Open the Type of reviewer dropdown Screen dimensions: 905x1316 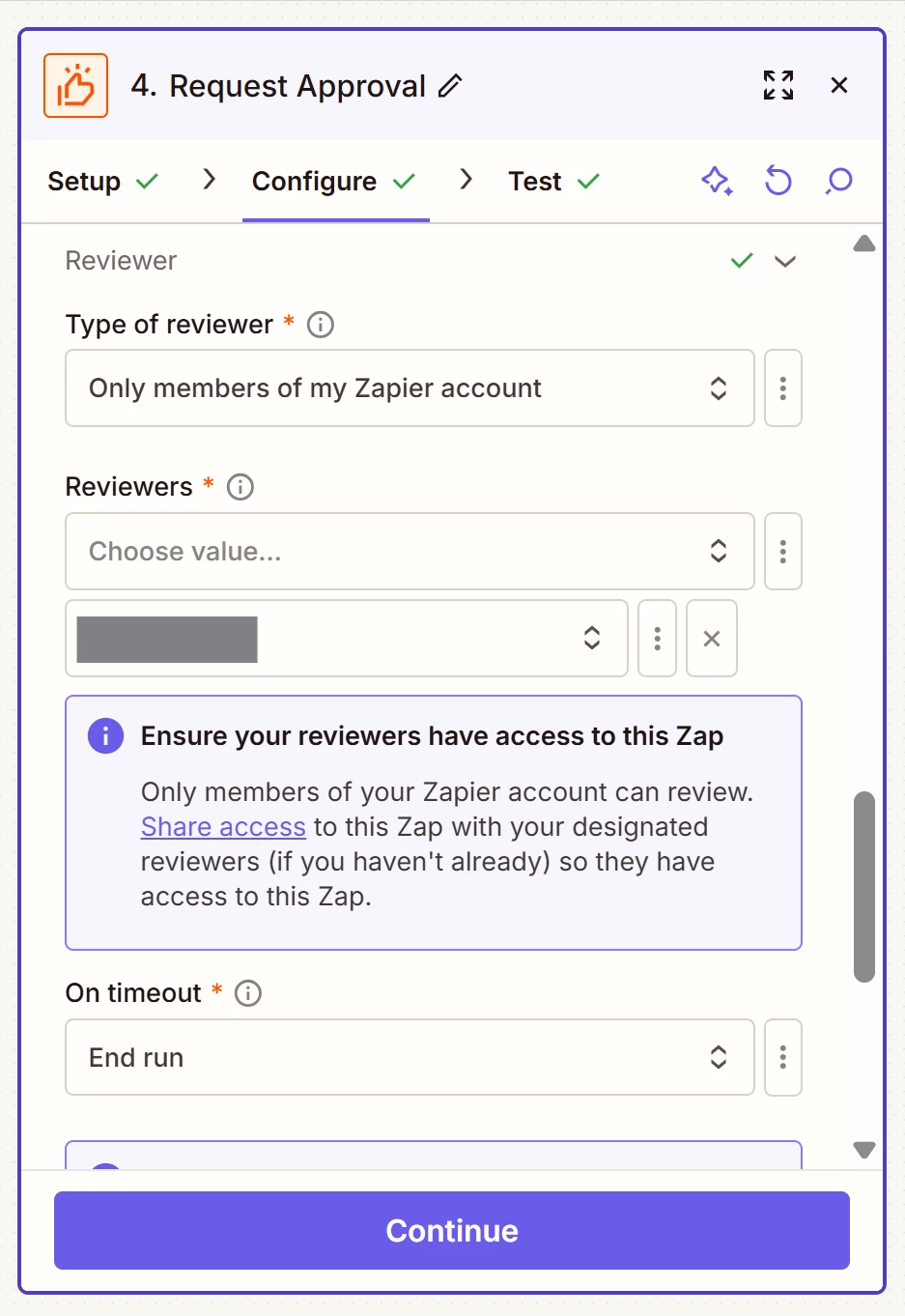point(410,388)
